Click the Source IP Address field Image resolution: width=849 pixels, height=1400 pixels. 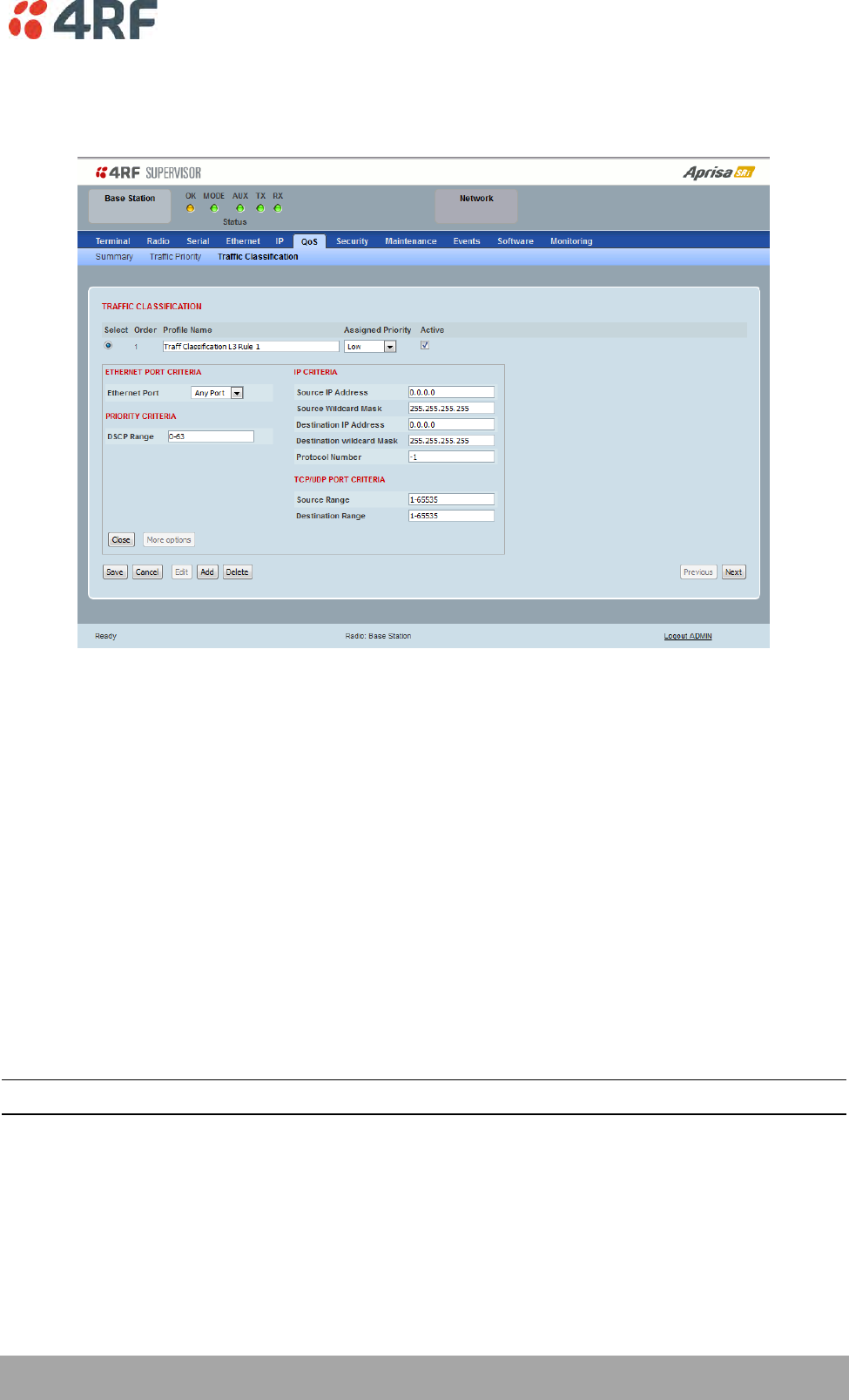451,392
